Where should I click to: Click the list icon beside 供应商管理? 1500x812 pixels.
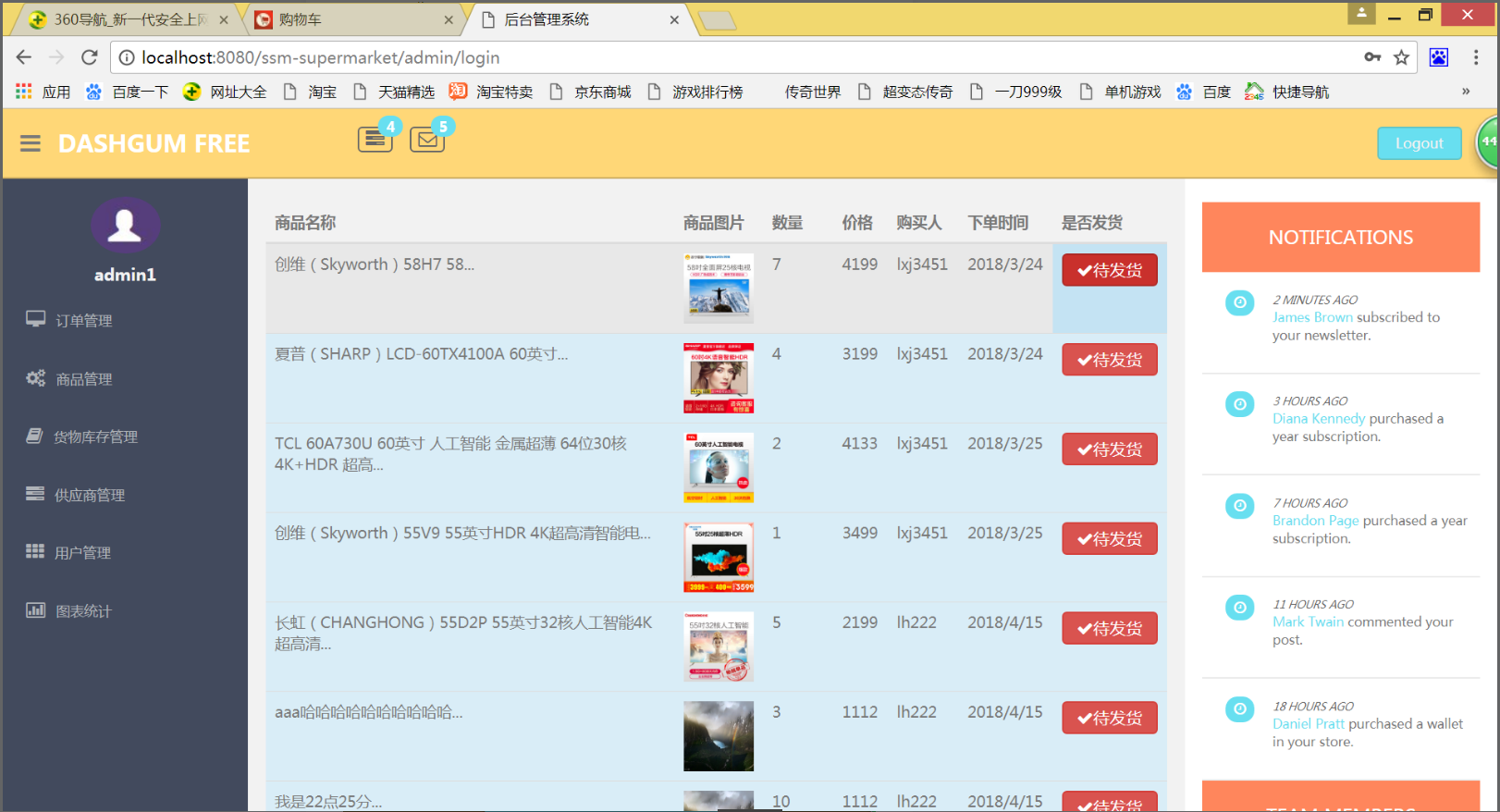tap(35, 494)
